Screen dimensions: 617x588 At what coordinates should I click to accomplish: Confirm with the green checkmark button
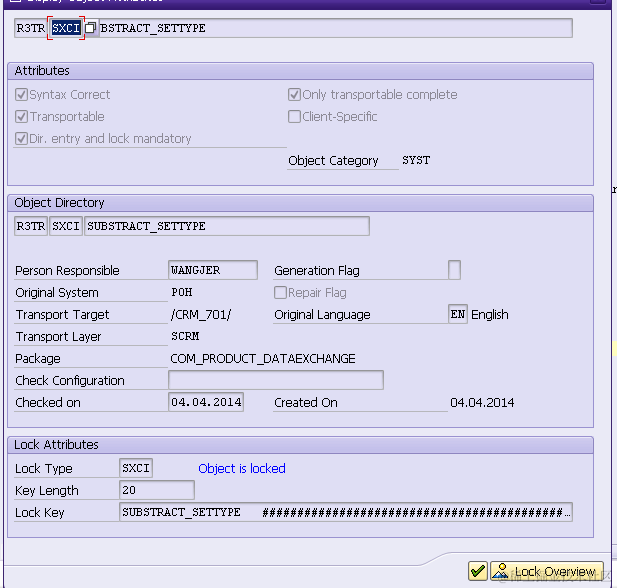pos(478,571)
